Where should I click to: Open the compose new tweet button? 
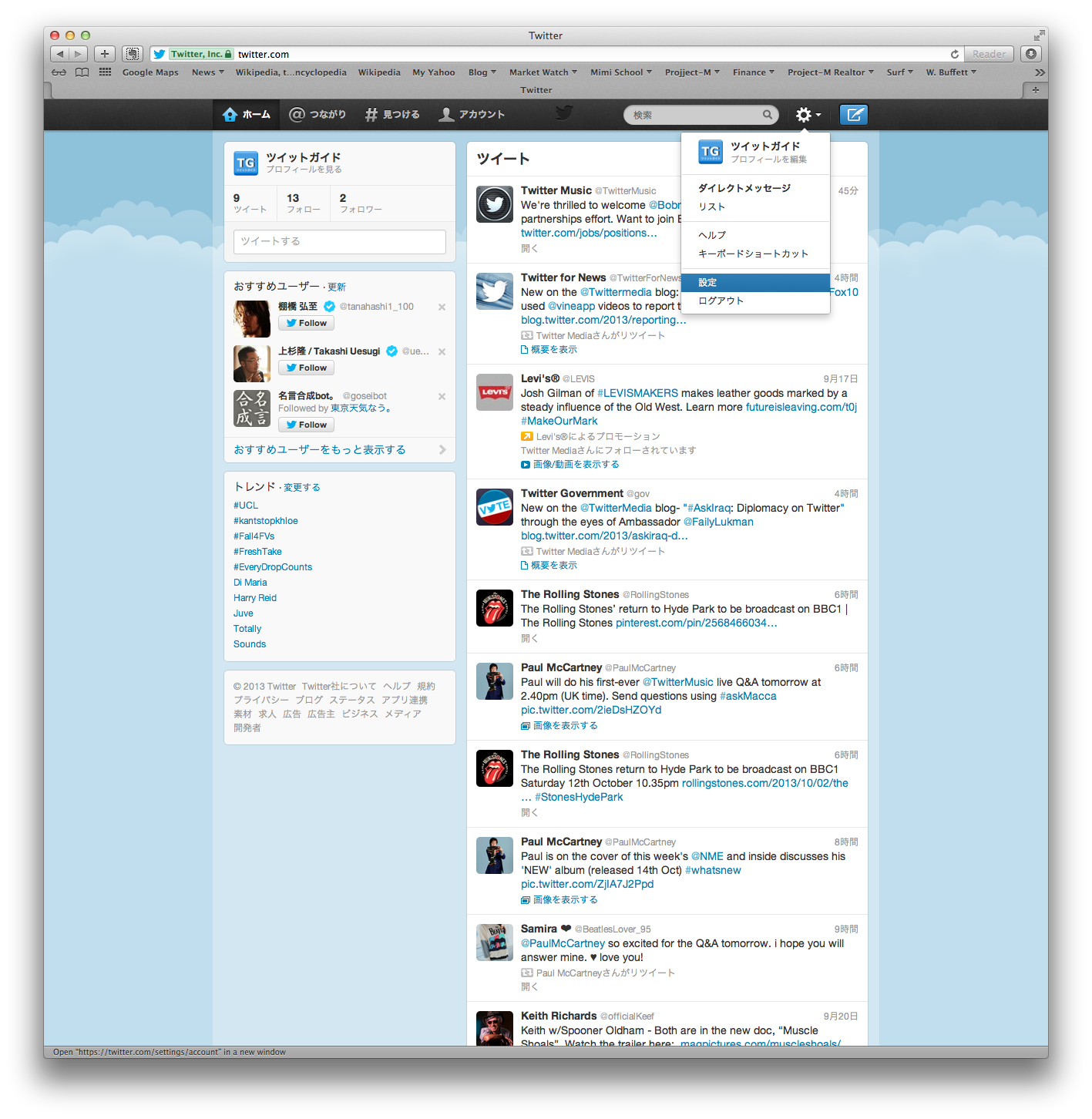click(x=853, y=115)
